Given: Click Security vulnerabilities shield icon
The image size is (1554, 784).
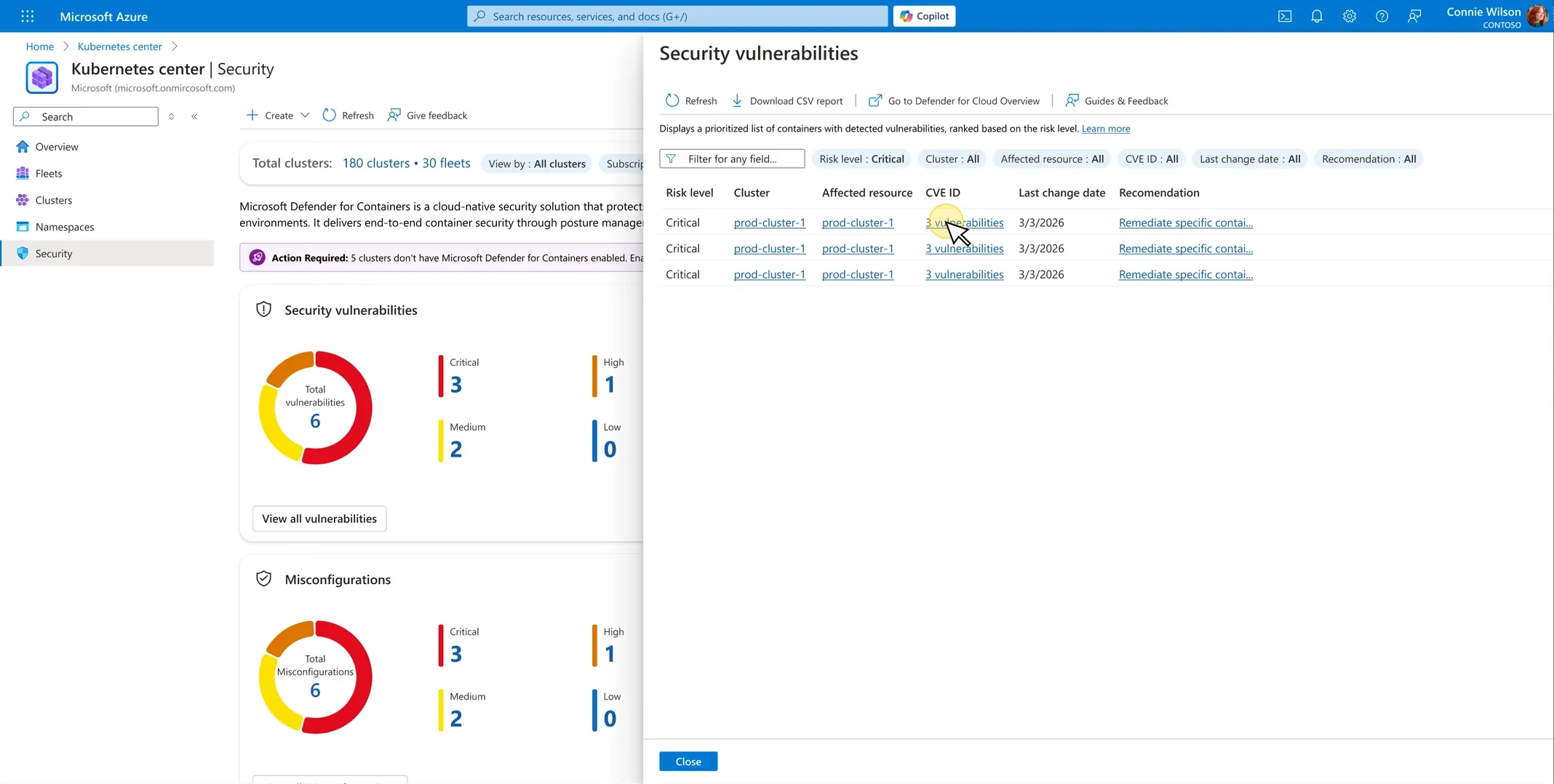Looking at the screenshot, I should coord(264,310).
